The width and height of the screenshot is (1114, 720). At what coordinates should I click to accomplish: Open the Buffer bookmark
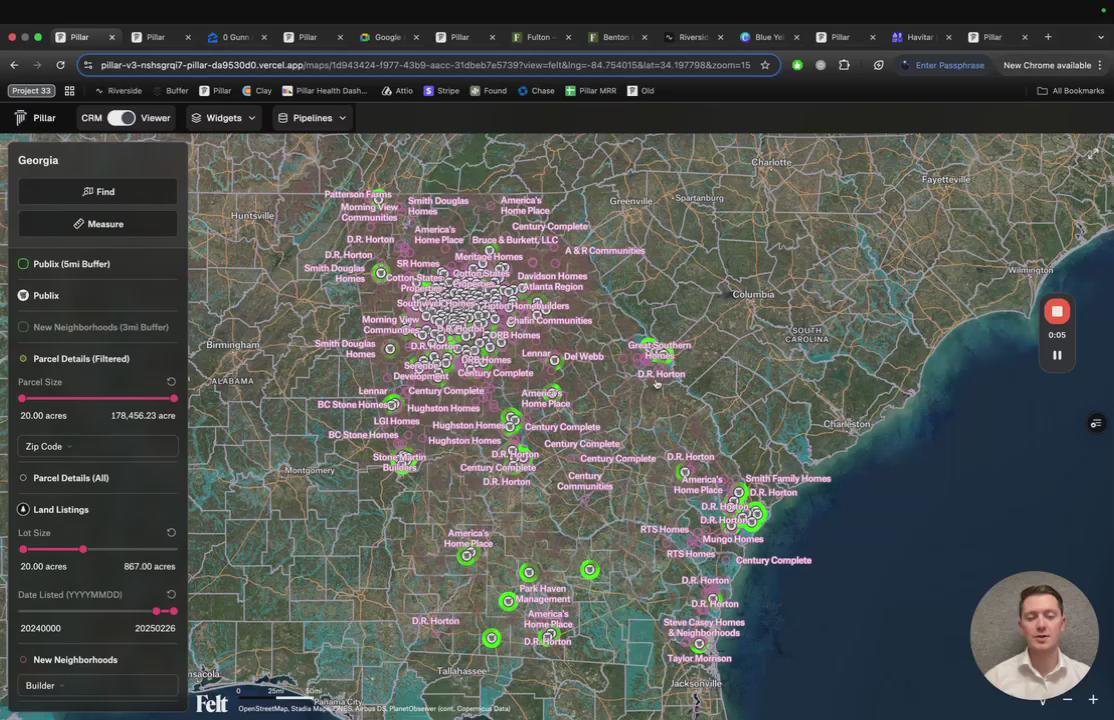[171, 91]
